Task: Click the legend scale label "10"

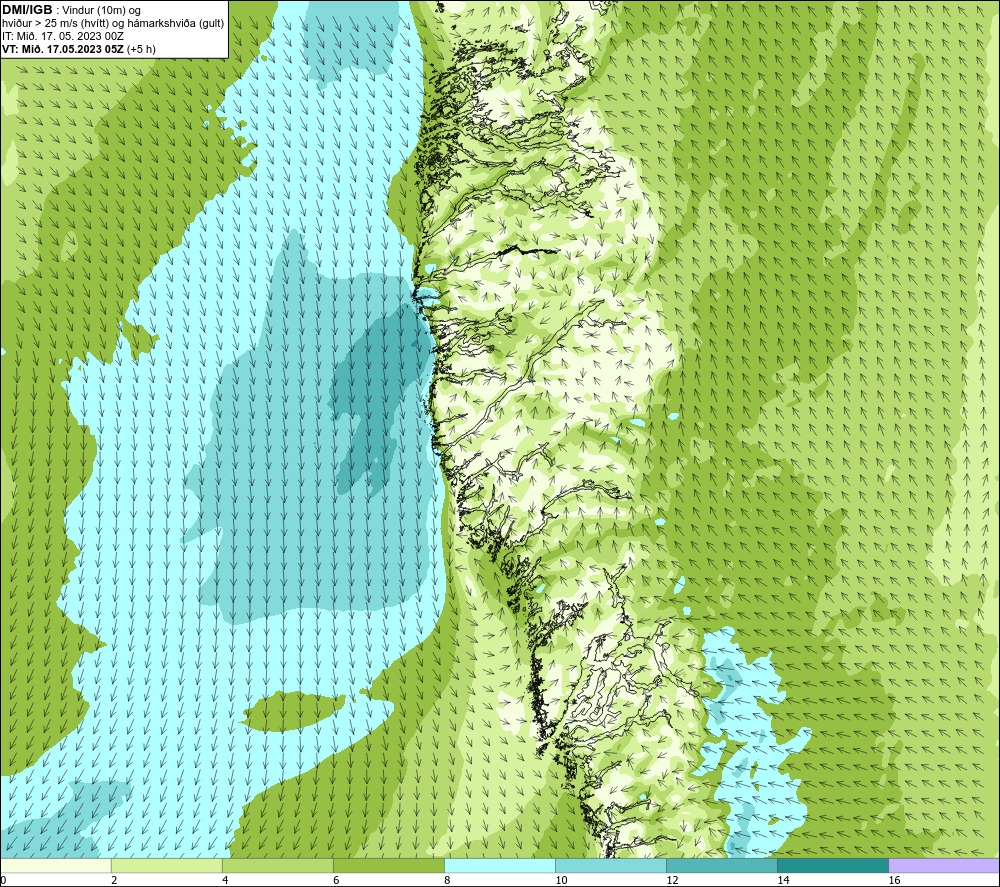Action: coord(561,880)
